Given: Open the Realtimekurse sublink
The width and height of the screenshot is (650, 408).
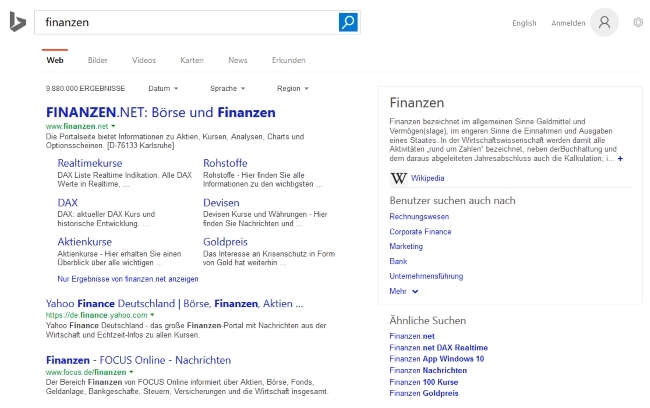Looking at the screenshot, I should [x=90, y=163].
